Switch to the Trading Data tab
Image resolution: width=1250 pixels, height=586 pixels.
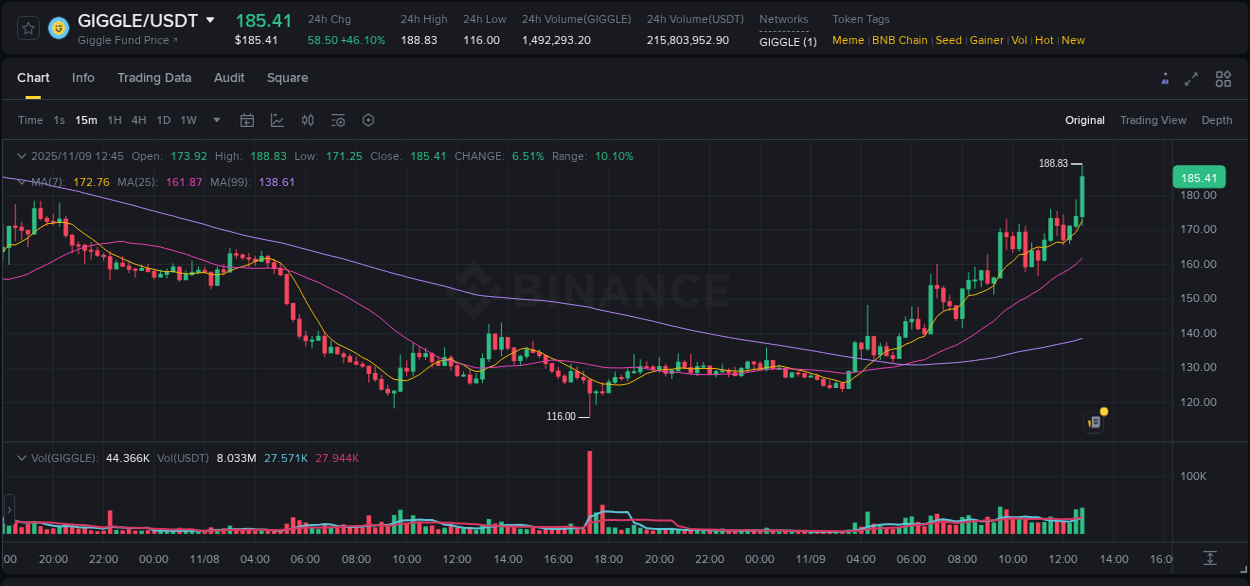click(154, 78)
